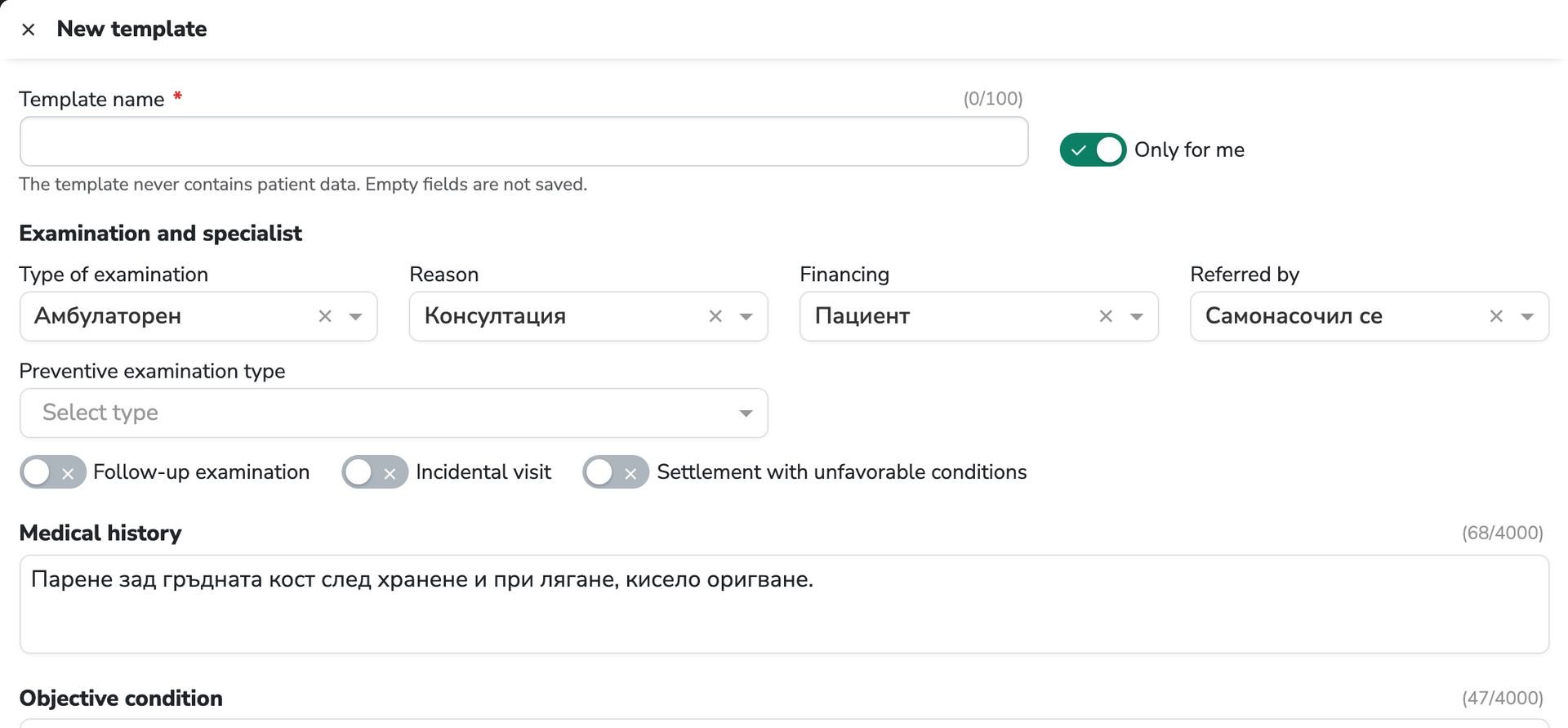Expand the Referred by dropdown arrow
Screen dimensions: 1568x728
pos(1526,316)
